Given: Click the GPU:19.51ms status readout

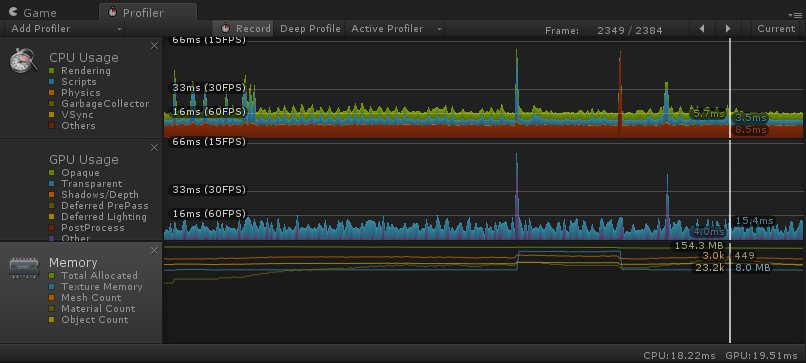Looking at the screenshot, I should tap(762, 355).
